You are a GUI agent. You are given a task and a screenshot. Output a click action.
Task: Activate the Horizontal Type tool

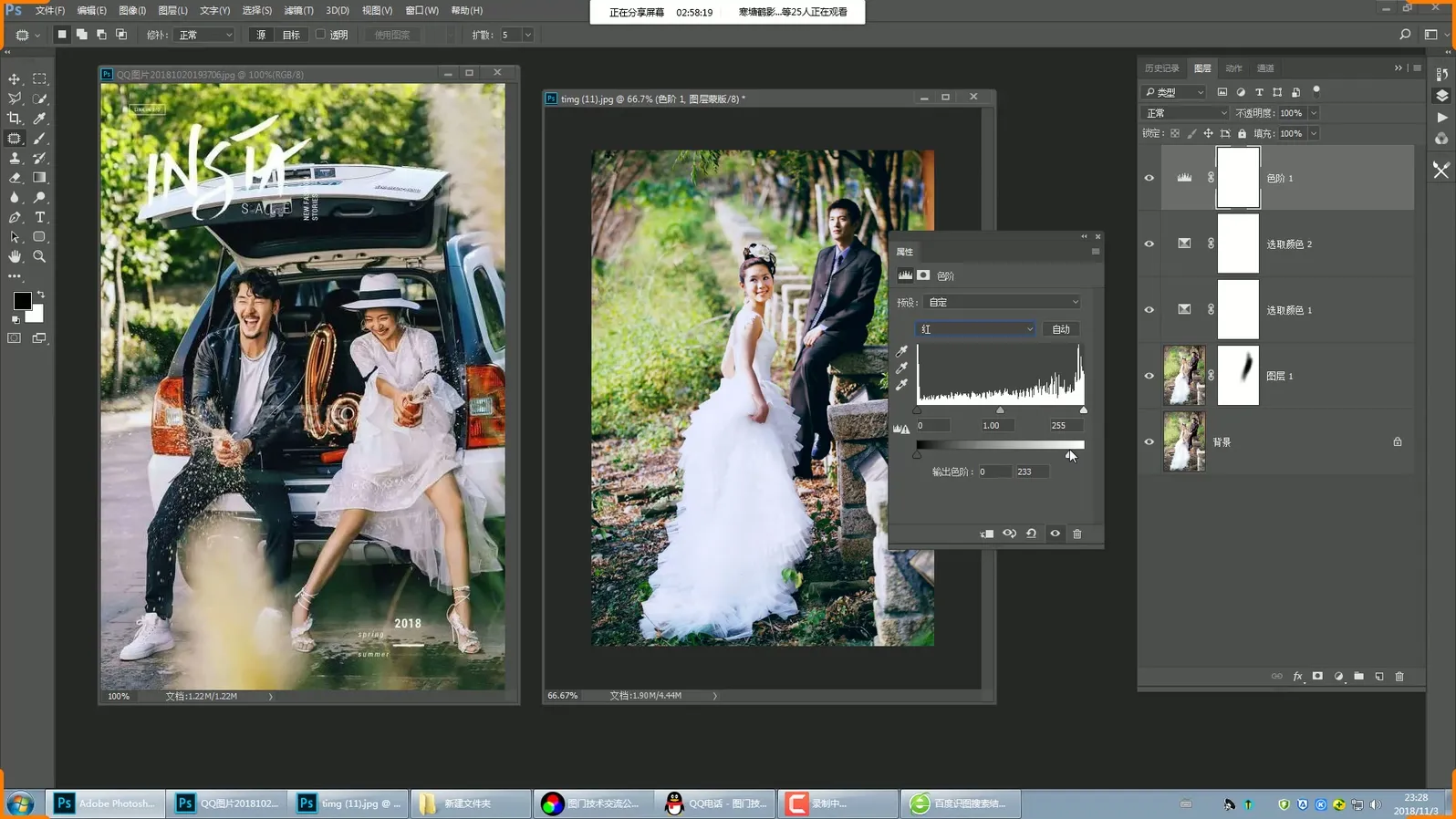click(x=39, y=217)
